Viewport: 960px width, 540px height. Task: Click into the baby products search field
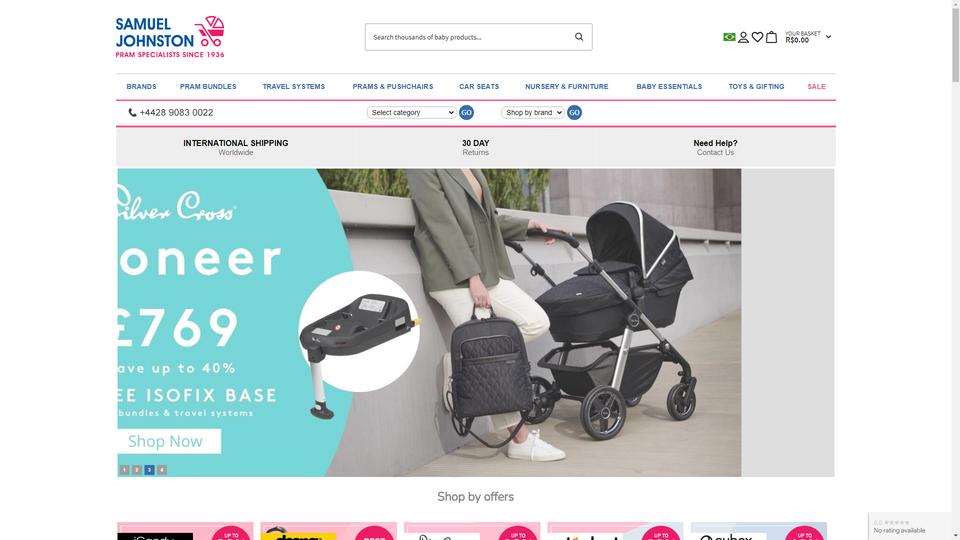point(468,37)
